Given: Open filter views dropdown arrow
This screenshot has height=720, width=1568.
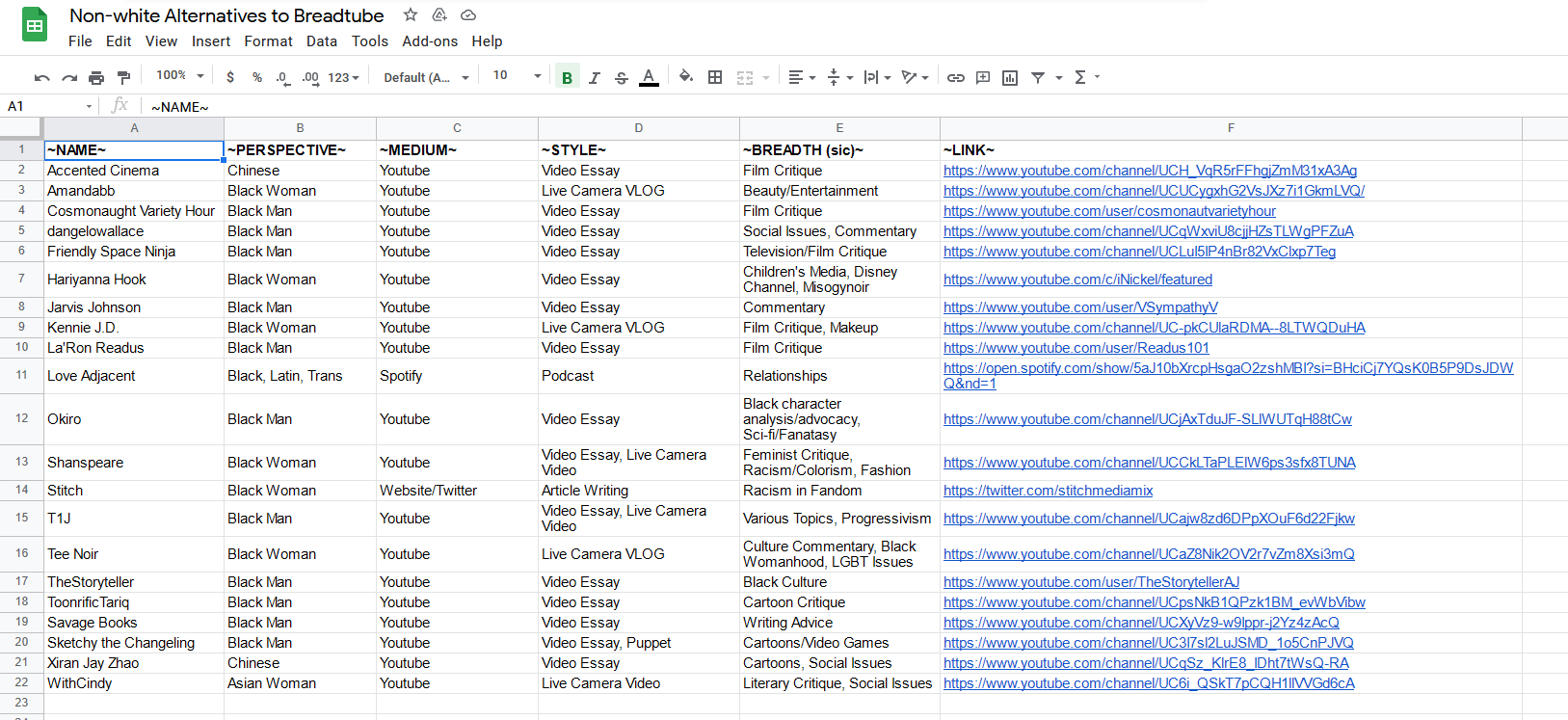Looking at the screenshot, I should (x=1059, y=77).
